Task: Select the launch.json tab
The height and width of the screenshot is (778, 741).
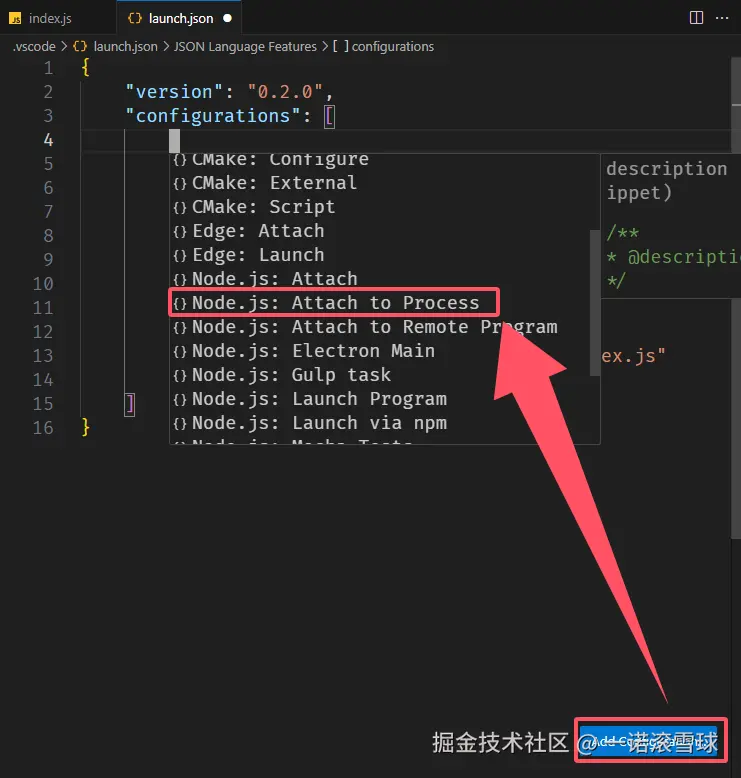Action: [x=179, y=18]
